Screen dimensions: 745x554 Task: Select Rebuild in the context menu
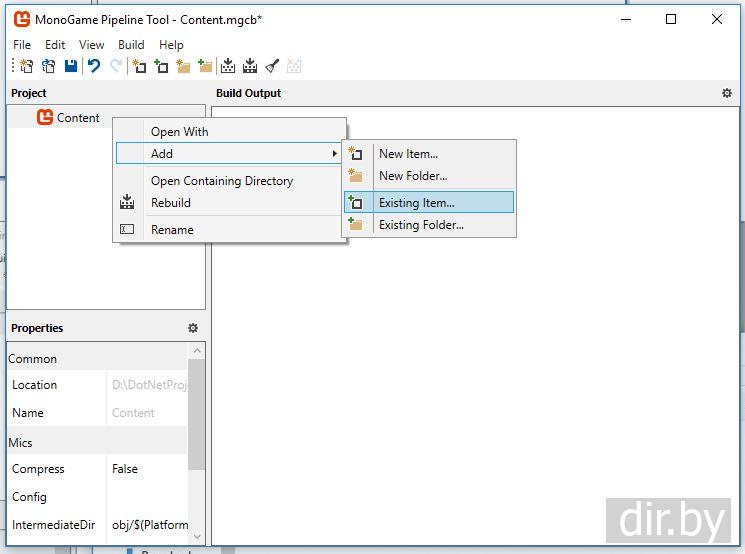(x=171, y=203)
